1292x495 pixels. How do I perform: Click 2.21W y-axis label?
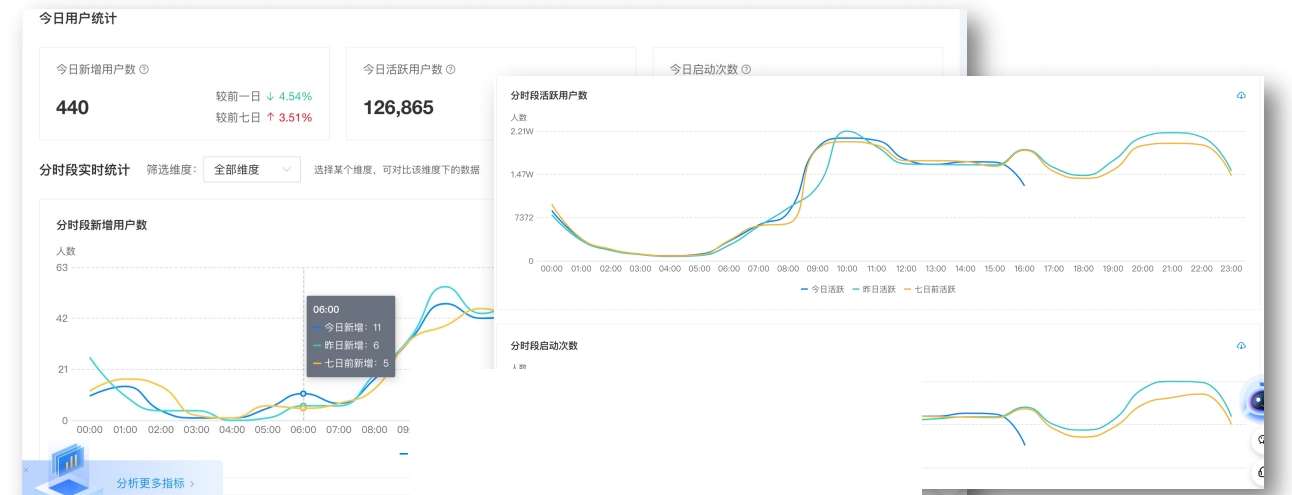(523, 131)
